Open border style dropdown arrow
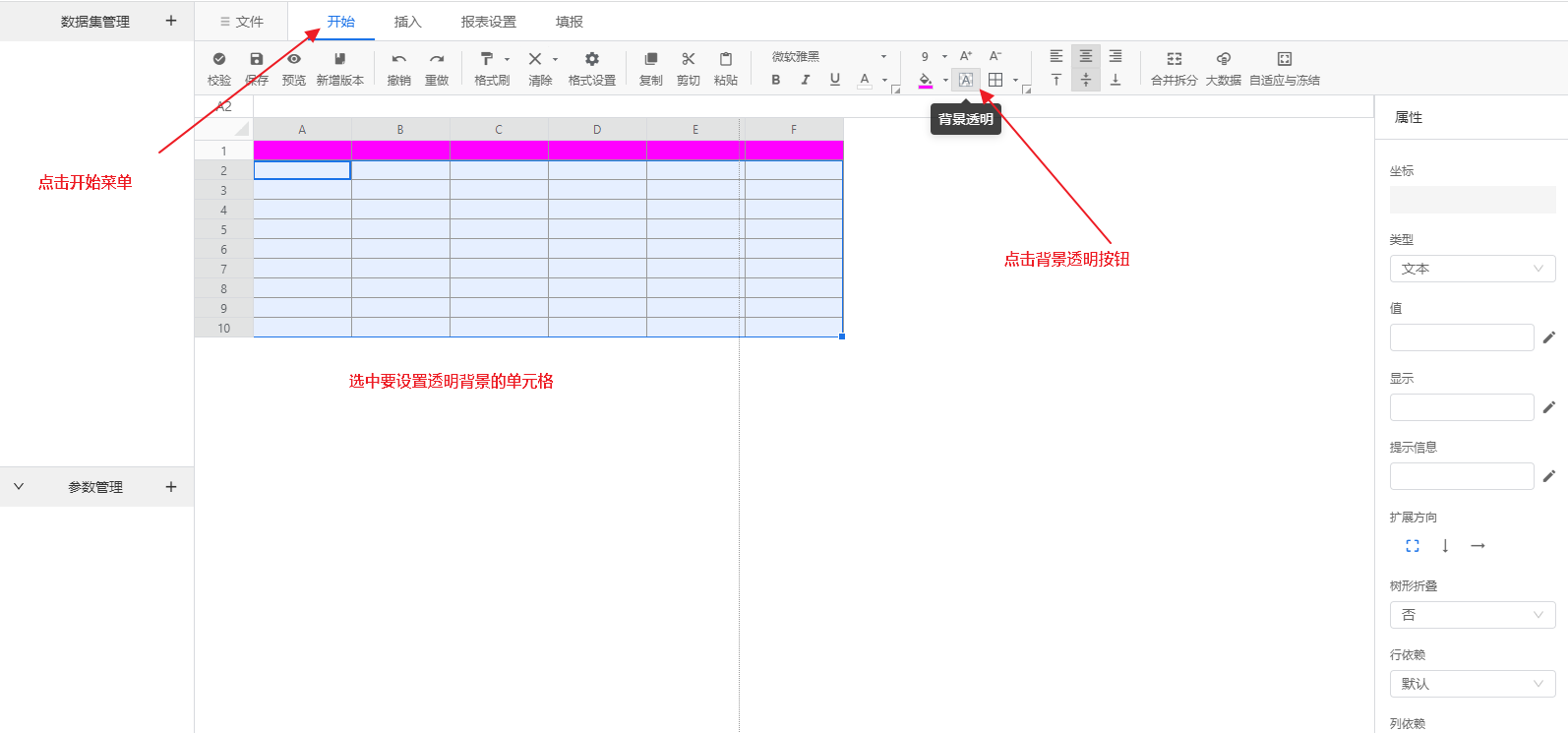This screenshot has width=1568, height=733. [1016, 80]
